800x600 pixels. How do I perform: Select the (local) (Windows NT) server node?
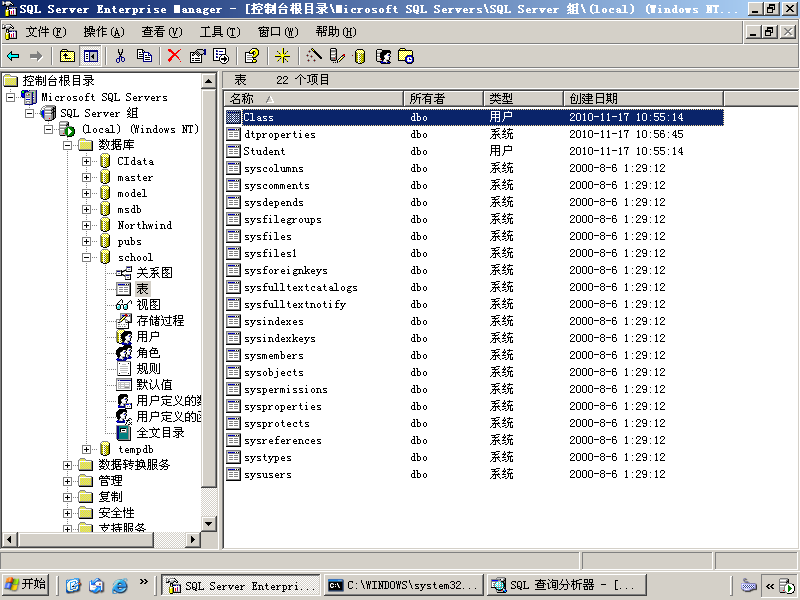(x=140, y=129)
